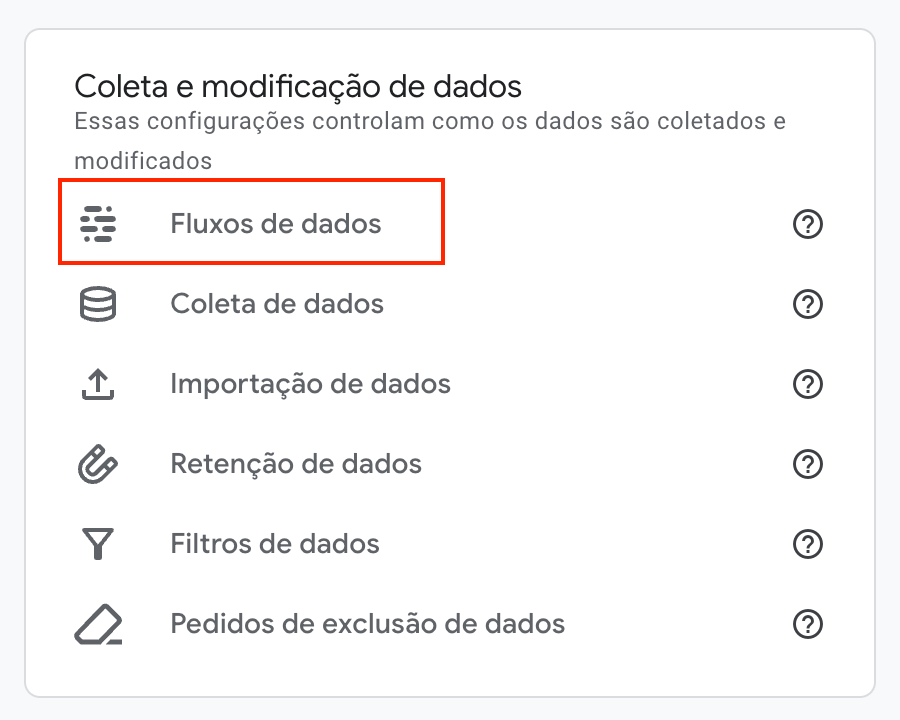The image size is (900, 720).
Task: Select Pedidos de exclusão de dados
Action: point(368,625)
